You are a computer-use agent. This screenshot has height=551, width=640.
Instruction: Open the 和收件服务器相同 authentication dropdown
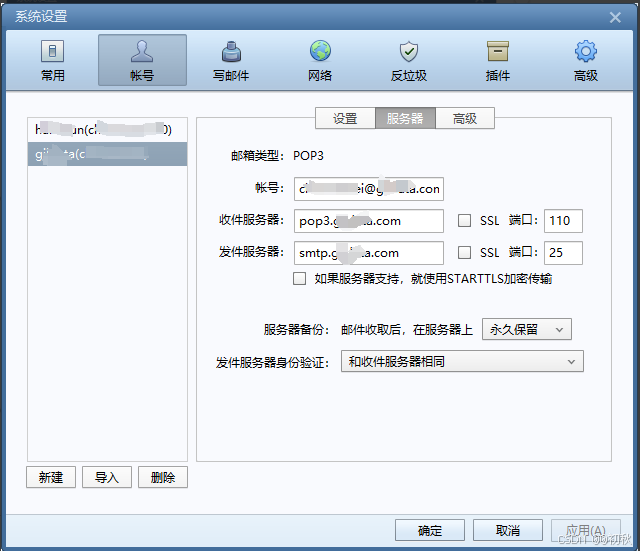pyautogui.click(x=462, y=362)
